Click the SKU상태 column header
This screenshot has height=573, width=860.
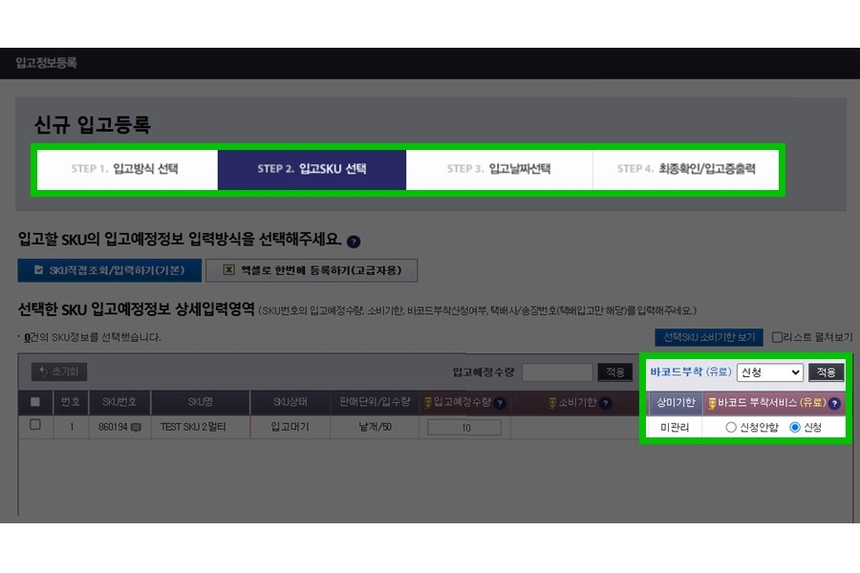290,402
